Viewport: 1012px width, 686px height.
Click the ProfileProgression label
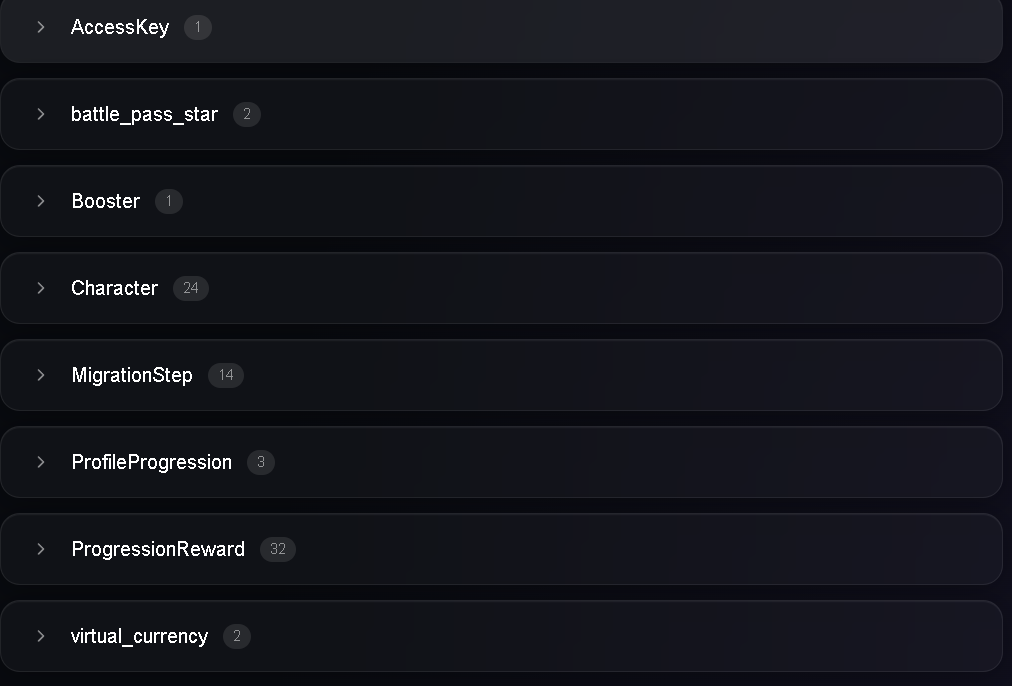point(152,463)
